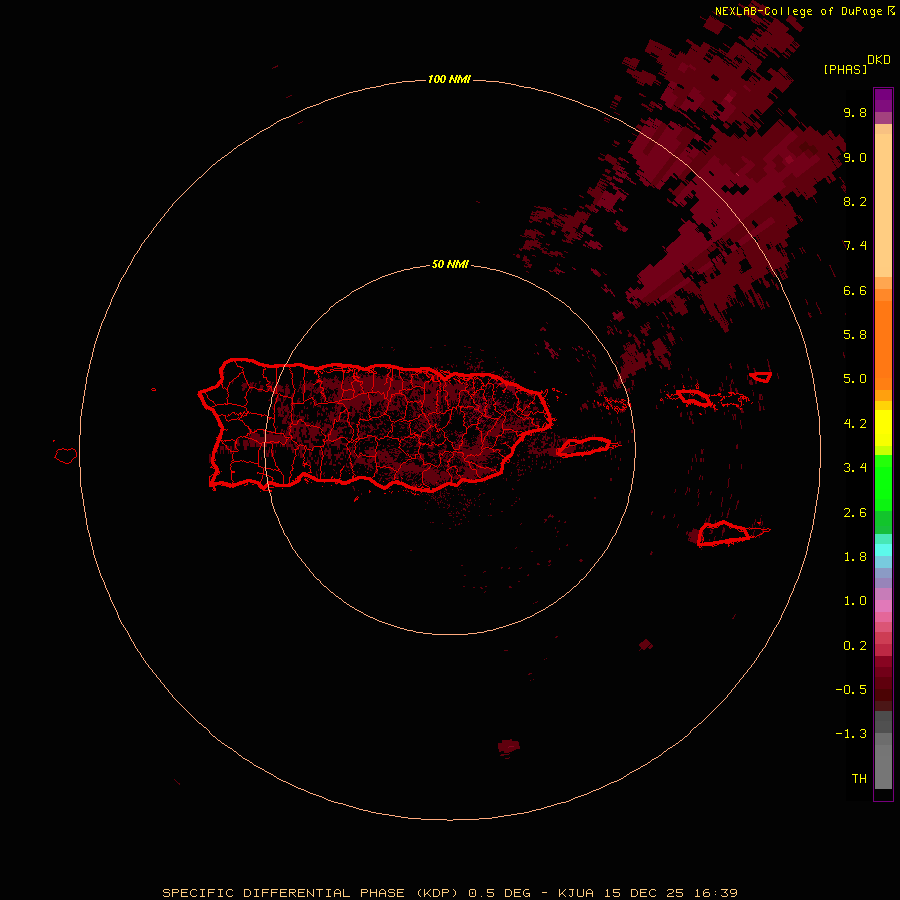Click the orange band in the color scale
Image resolution: width=900 pixels, height=900 pixels.
pyautogui.click(x=883, y=344)
